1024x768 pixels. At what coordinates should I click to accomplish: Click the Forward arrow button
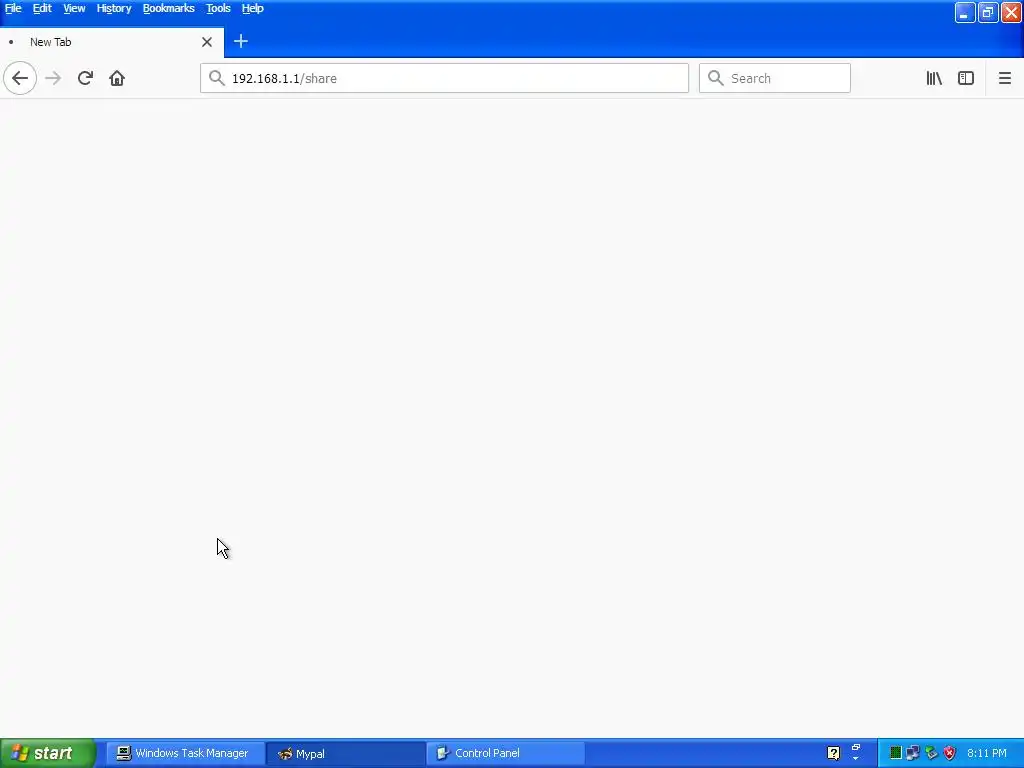(x=53, y=78)
